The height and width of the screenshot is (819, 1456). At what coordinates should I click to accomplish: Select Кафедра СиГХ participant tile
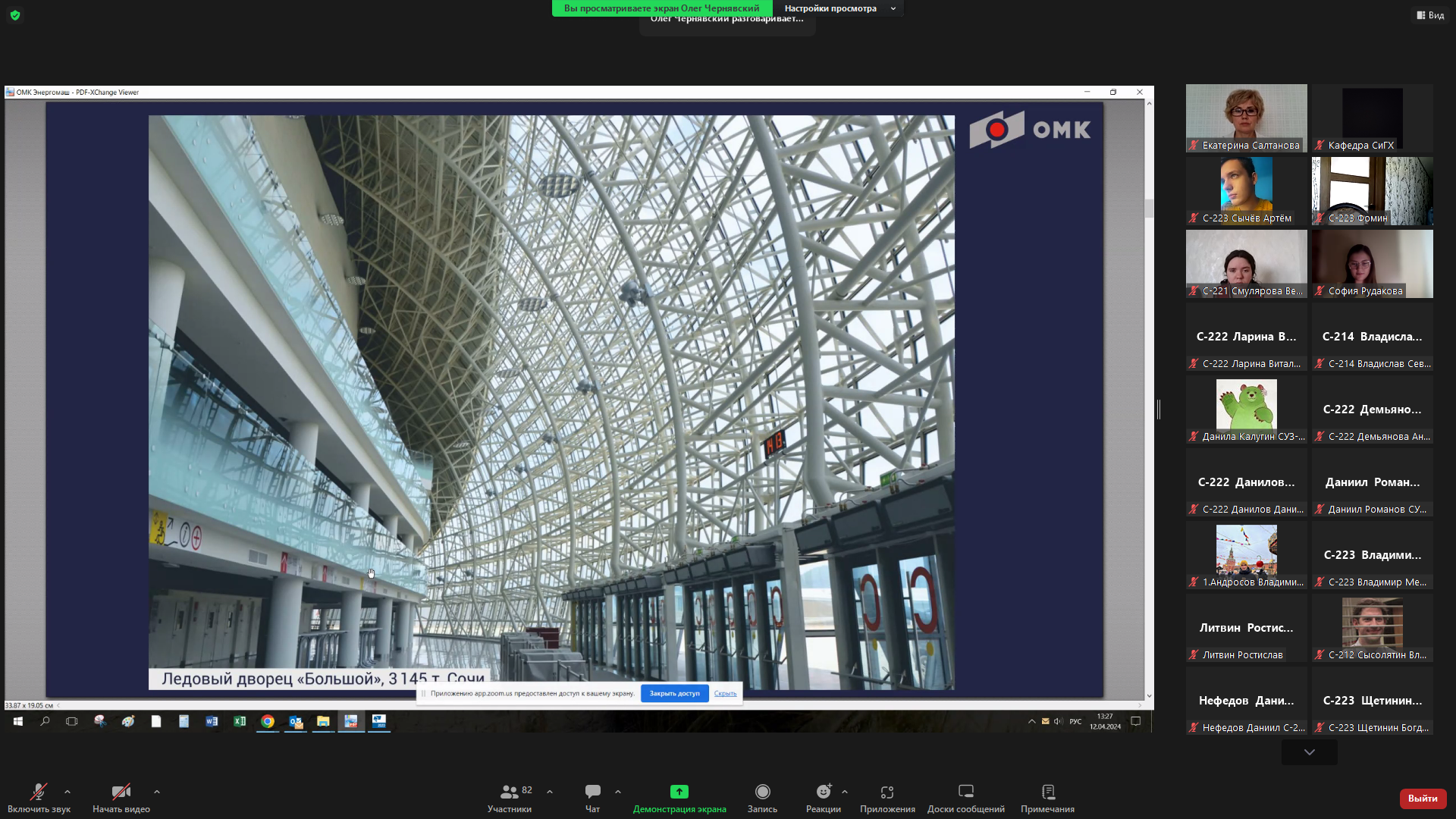point(1373,118)
